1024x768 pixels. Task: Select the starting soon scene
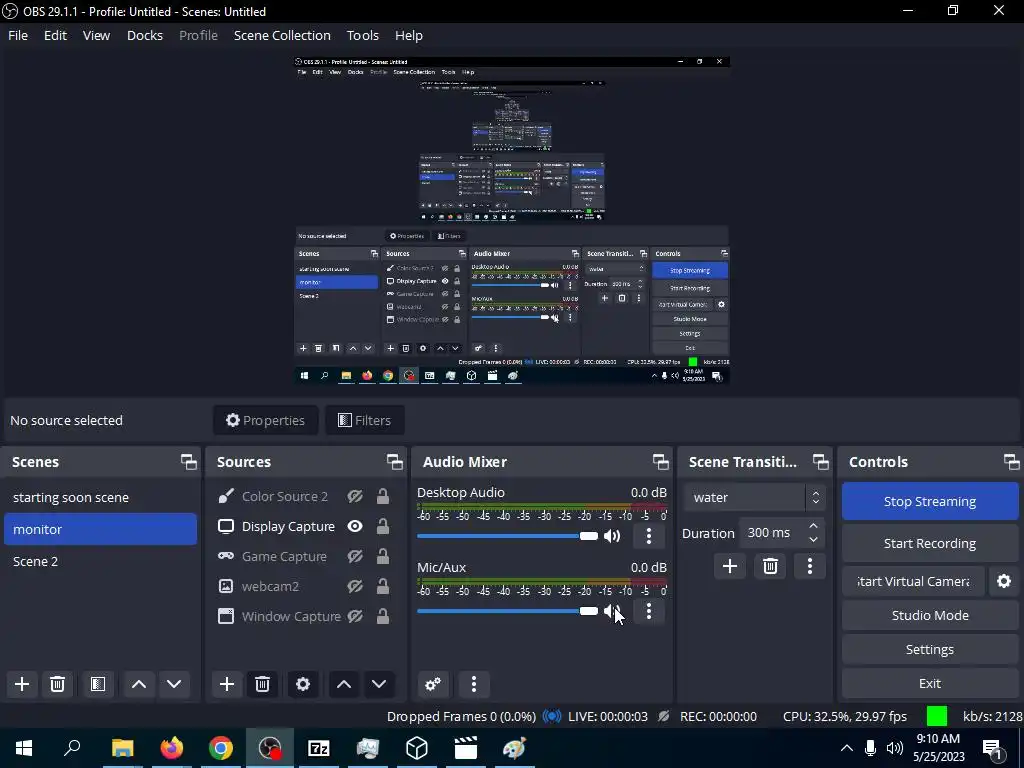click(100, 498)
